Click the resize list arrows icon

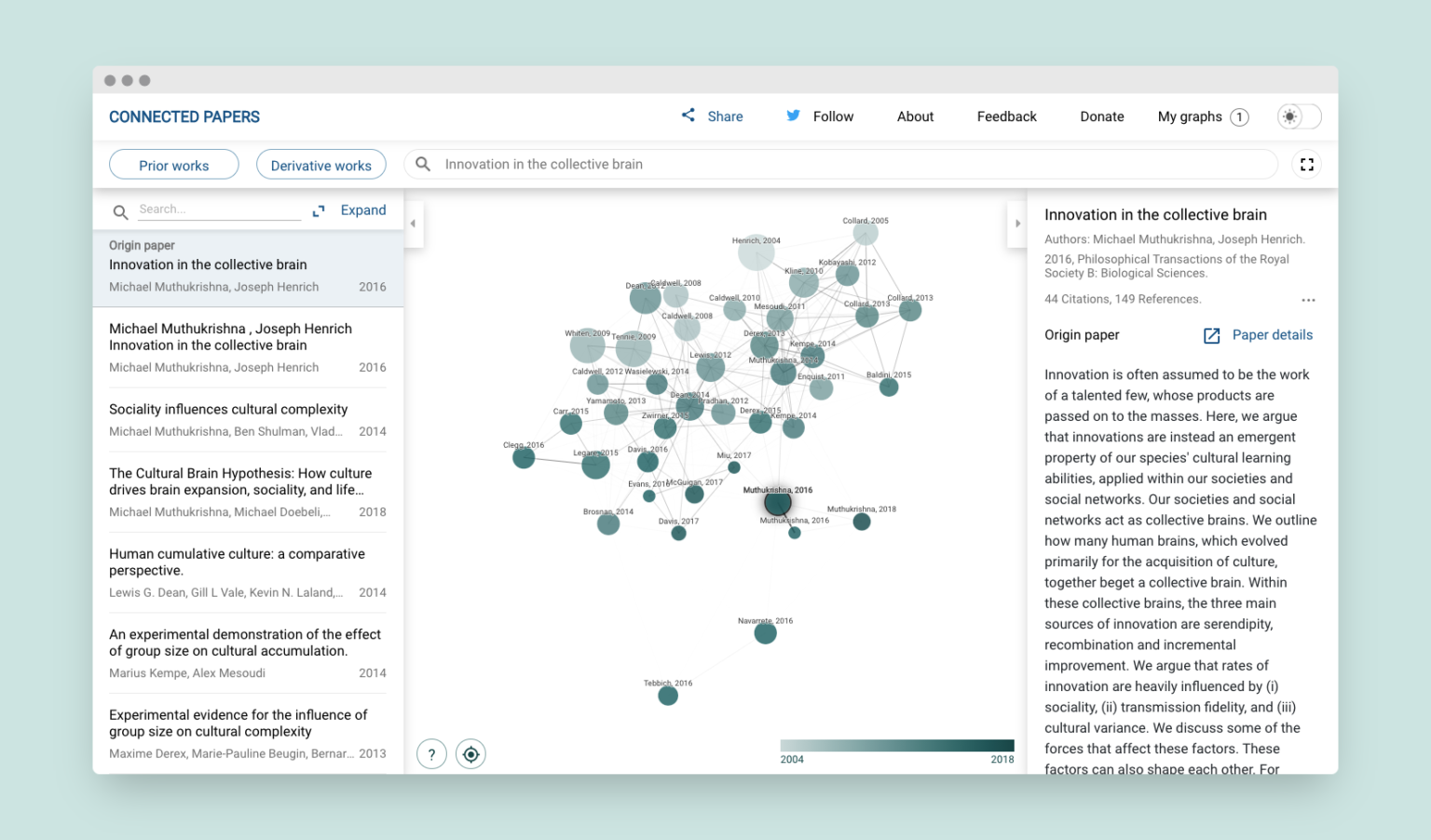point(319,210)
